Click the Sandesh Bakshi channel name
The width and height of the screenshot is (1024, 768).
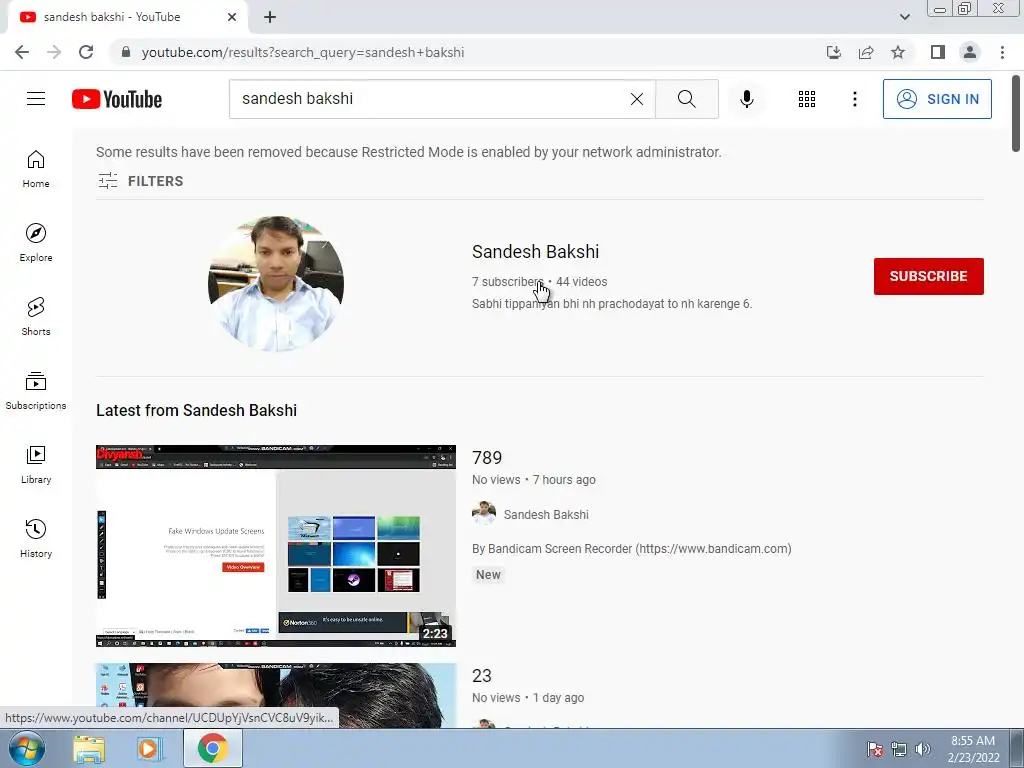pyautogui.click(x=536, y=251)
